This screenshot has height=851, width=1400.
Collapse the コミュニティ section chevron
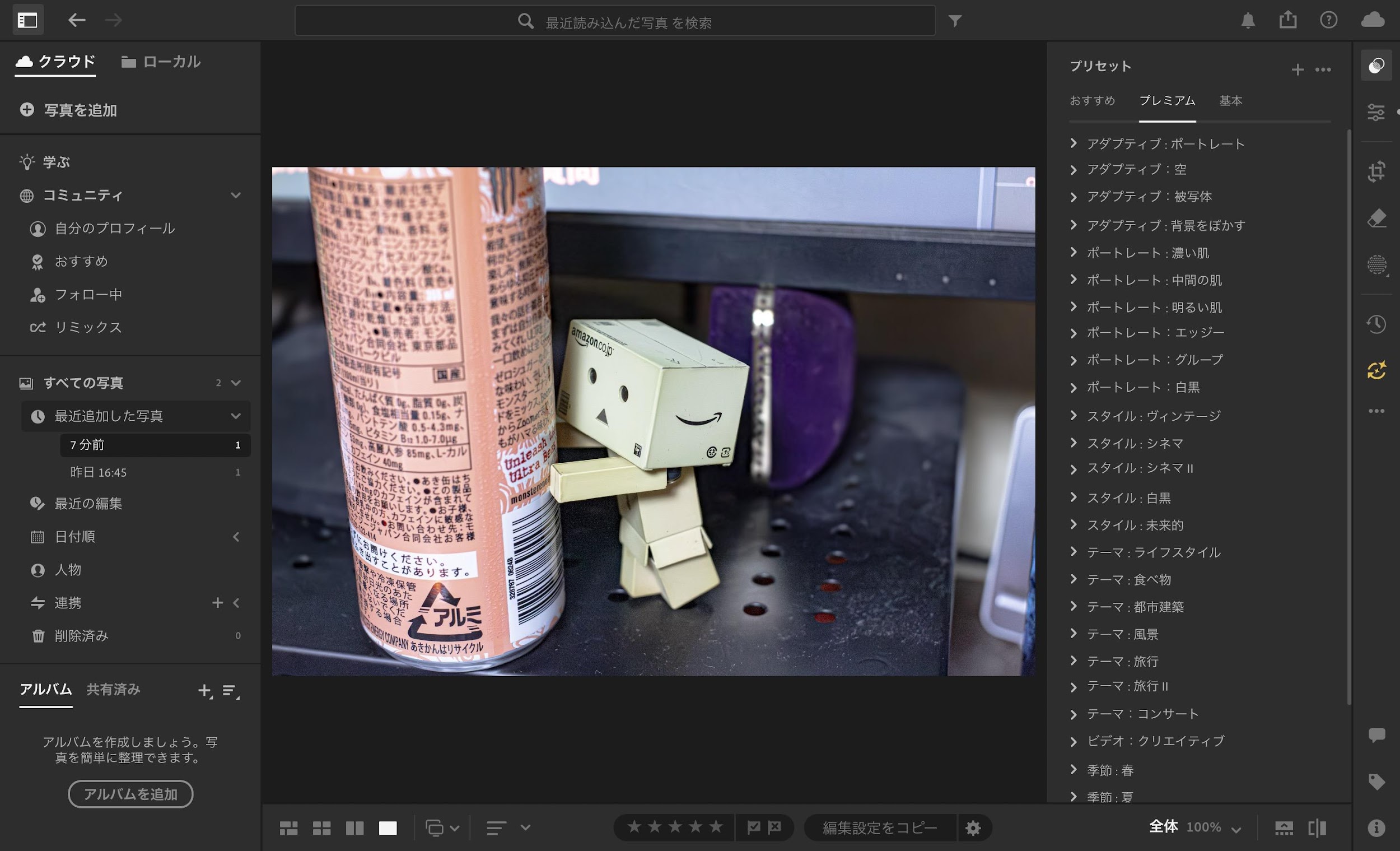pyautogui.click(x=236, y=195)
